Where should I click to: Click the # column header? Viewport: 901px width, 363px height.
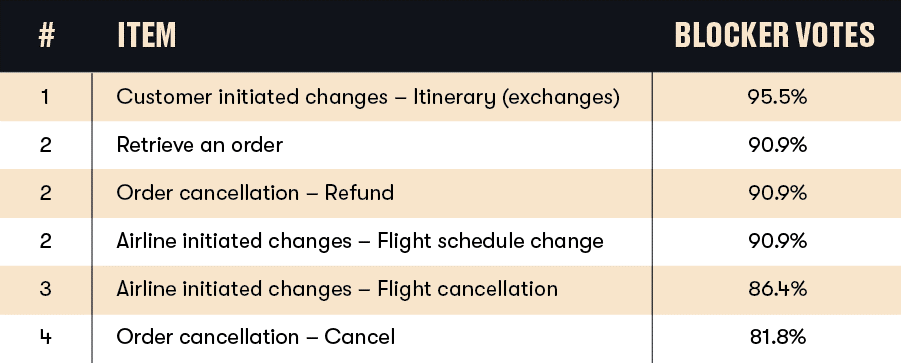(46, 35)
